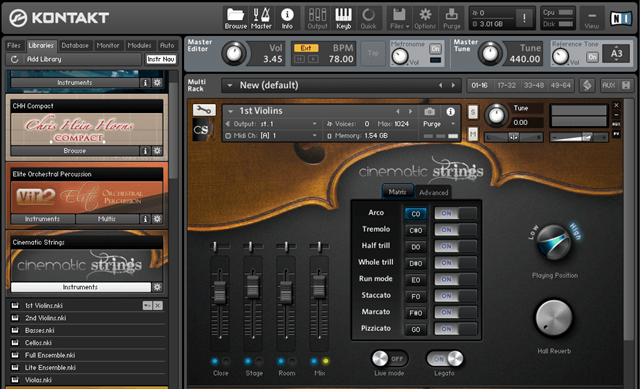Click Instruments under Cinematic Strings
The width and height of the screenshot is (640, 389).
[80, 287]
